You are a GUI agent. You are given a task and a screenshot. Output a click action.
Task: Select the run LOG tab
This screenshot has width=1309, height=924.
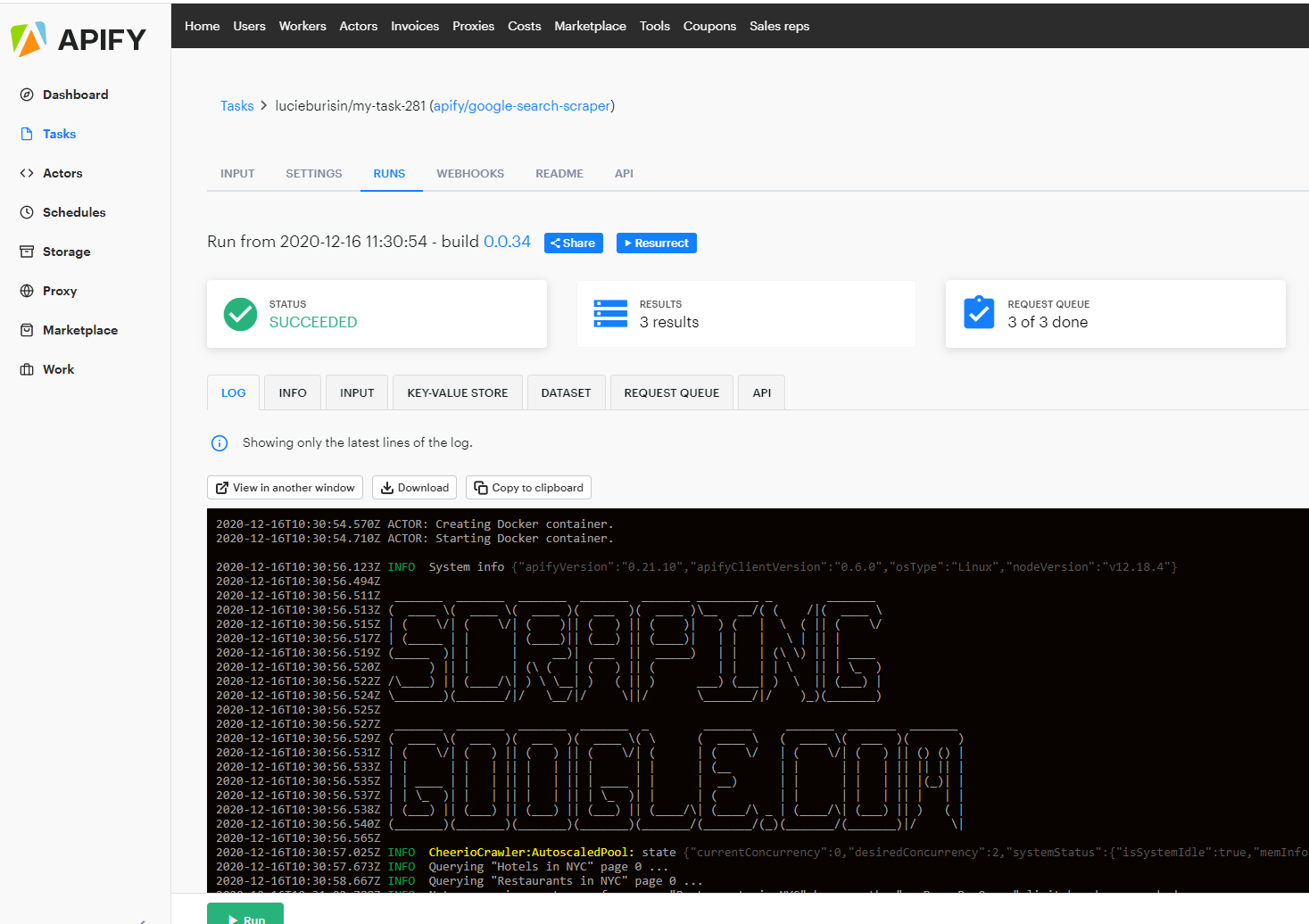pyautogui.click(x=234, y=392)
